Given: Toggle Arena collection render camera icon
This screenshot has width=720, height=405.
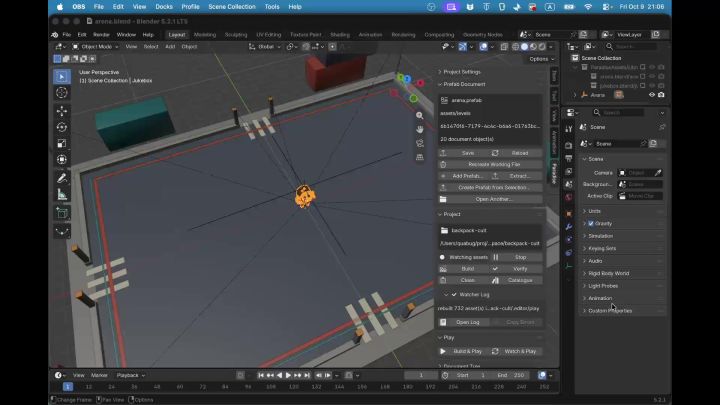Looking at the screenshot, I should [x=661, y=95].
